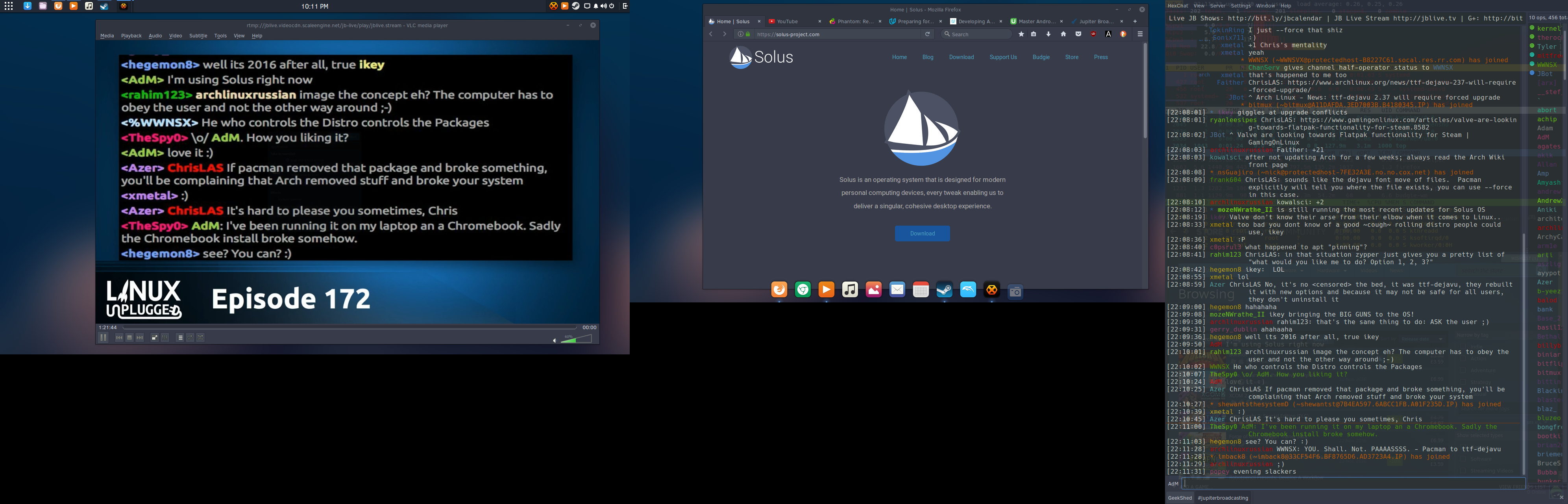The width and height of the screenshot is (1568, 504).
Task: Open HexChat launcher in top panel
Action: (x=124, y=6)
